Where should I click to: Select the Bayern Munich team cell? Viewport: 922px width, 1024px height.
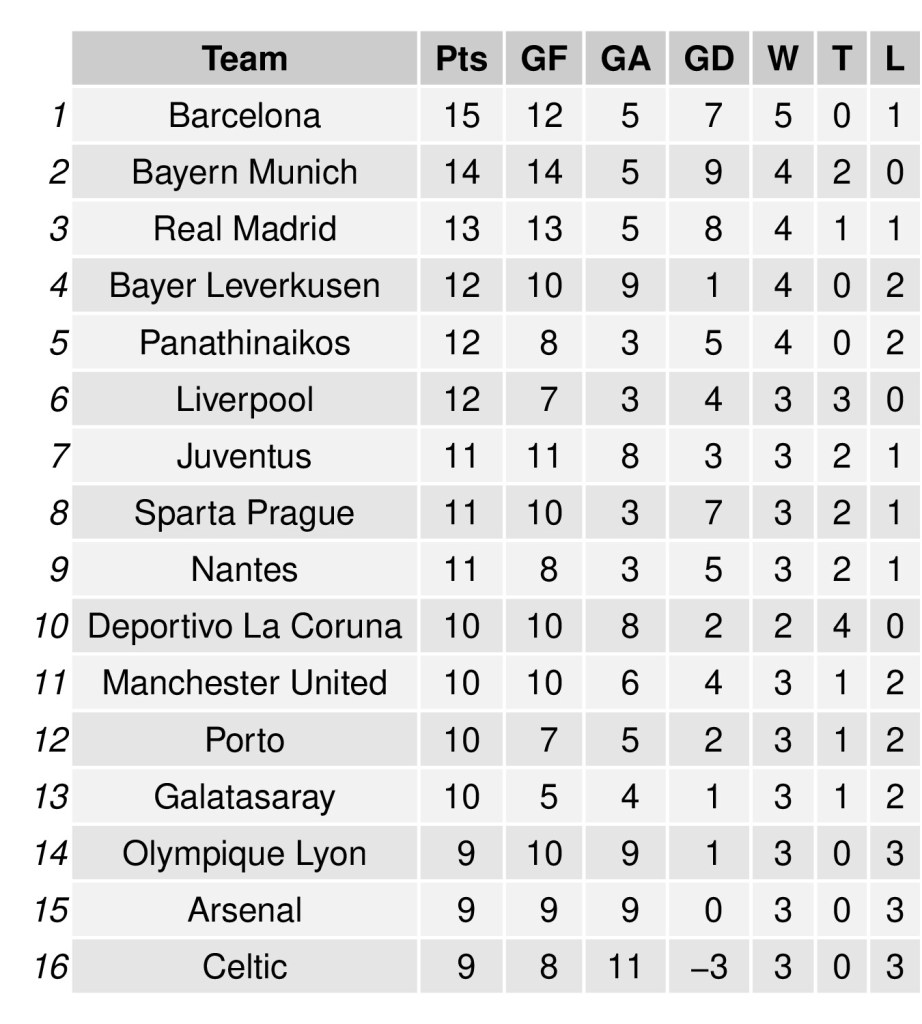pos(245,172)
